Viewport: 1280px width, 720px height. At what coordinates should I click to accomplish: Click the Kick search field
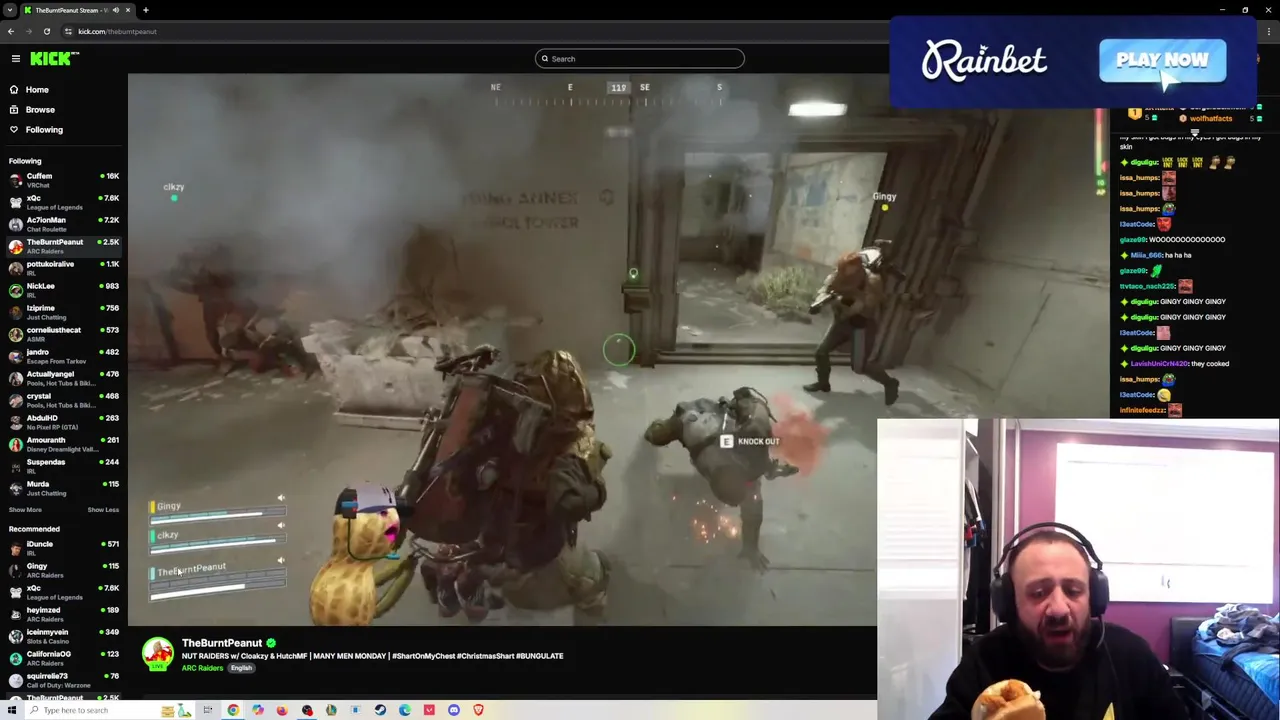click(640, 59)
